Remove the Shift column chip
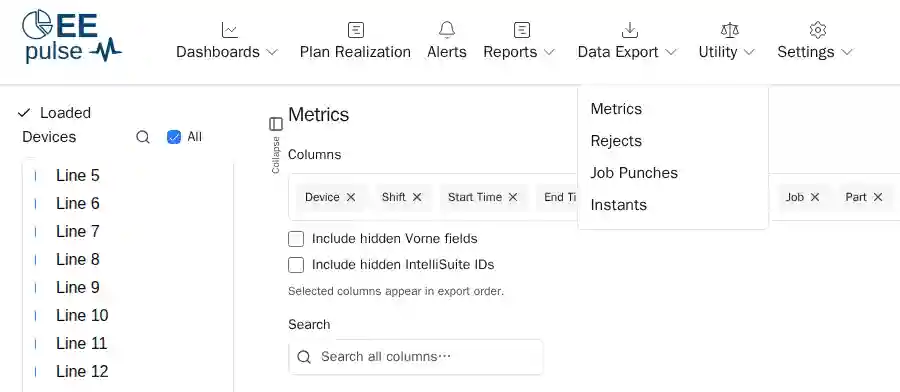Screen dimensions: 900x392 [x=417, y=197]
